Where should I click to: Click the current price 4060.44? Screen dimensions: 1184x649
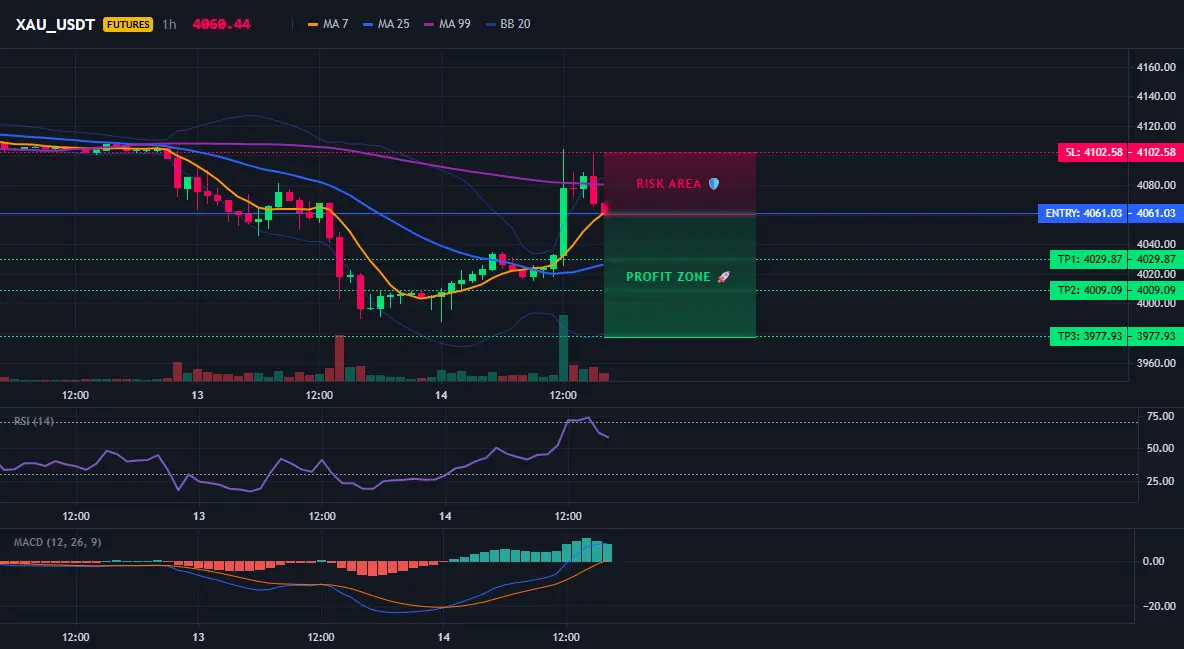(x=221, y=24)
